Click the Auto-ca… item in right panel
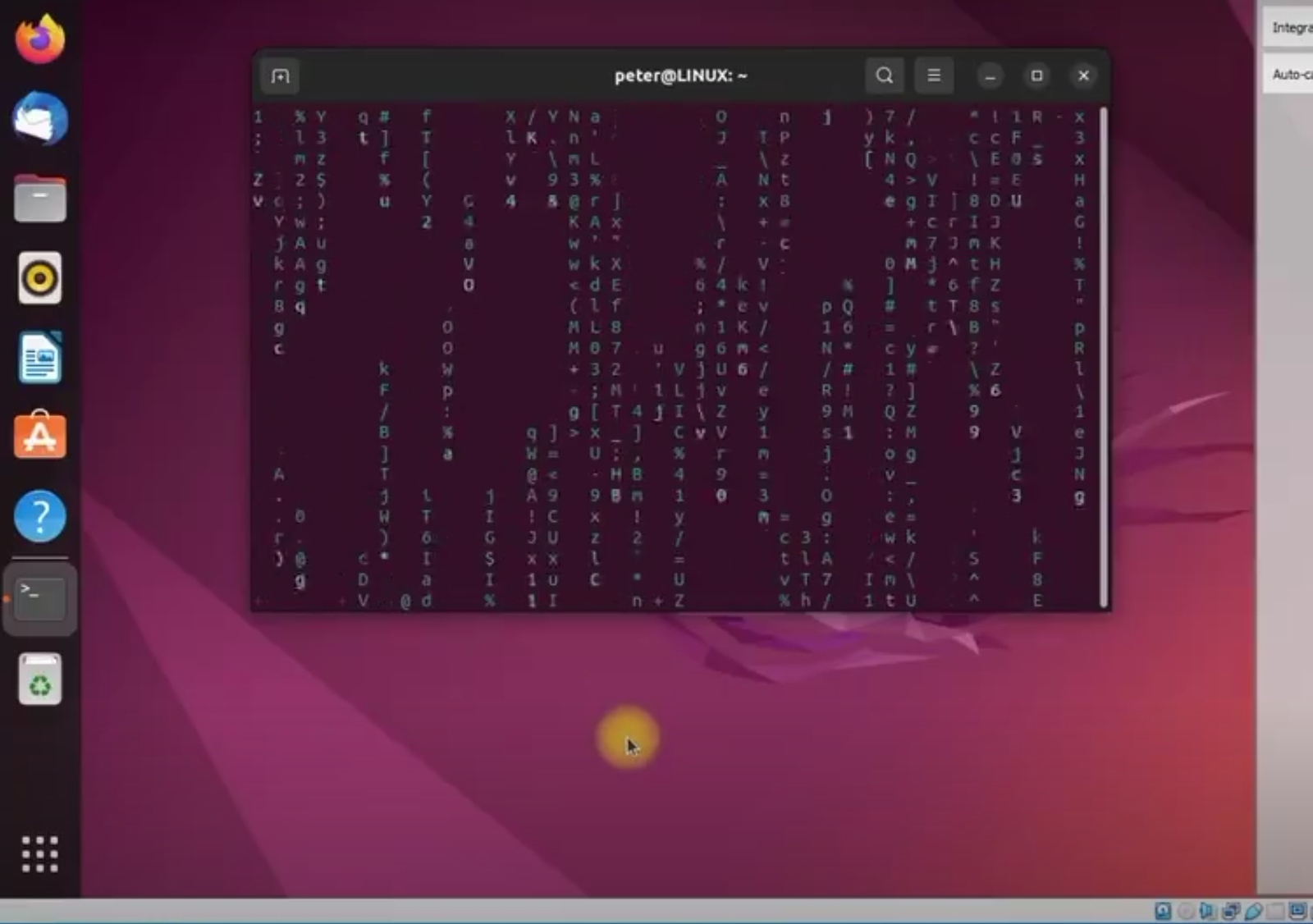 [1290, 75]
